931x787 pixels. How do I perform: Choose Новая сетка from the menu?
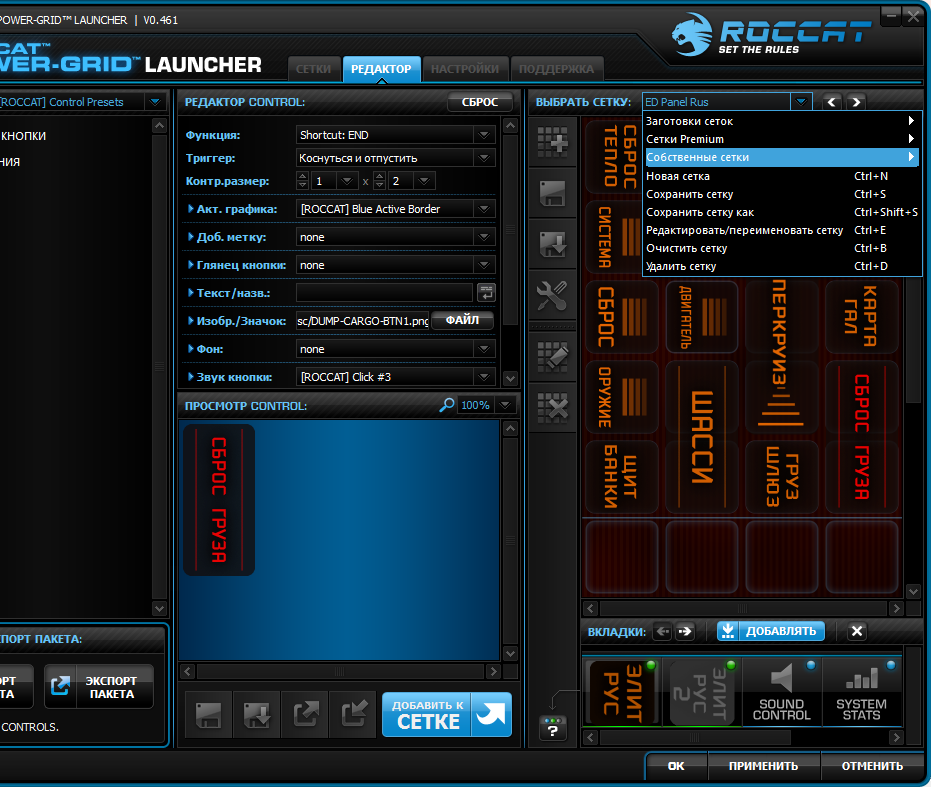[781, 176]
